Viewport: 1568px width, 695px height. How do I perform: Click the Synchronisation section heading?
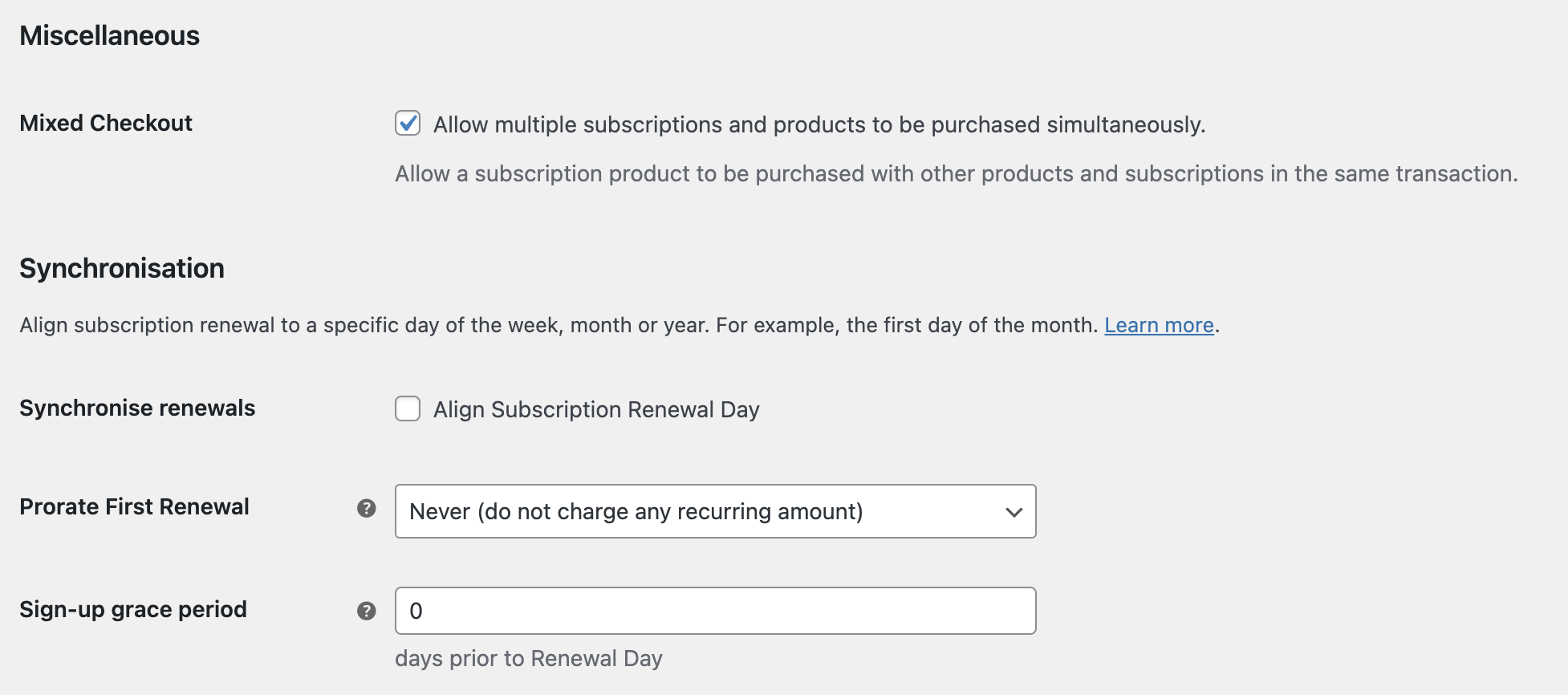pyautogui.click(x=122, y=268)
